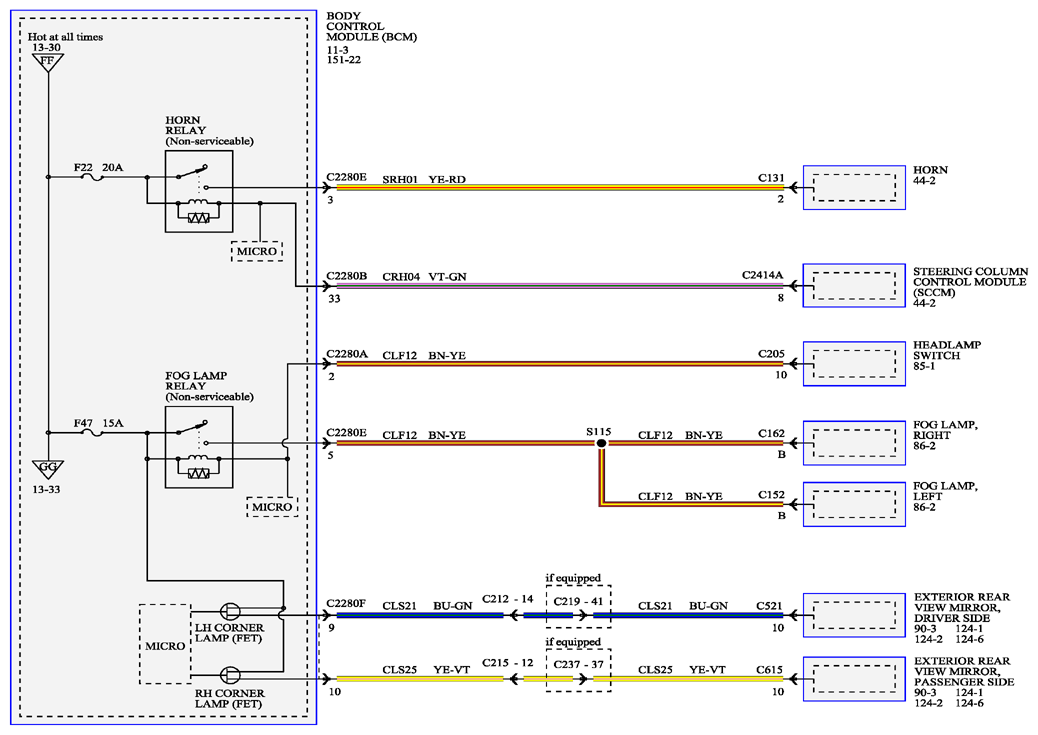Click the GG triangle symbol
Screen dimensions: 1038x735
pyautogui.click(x=48, y=469)
